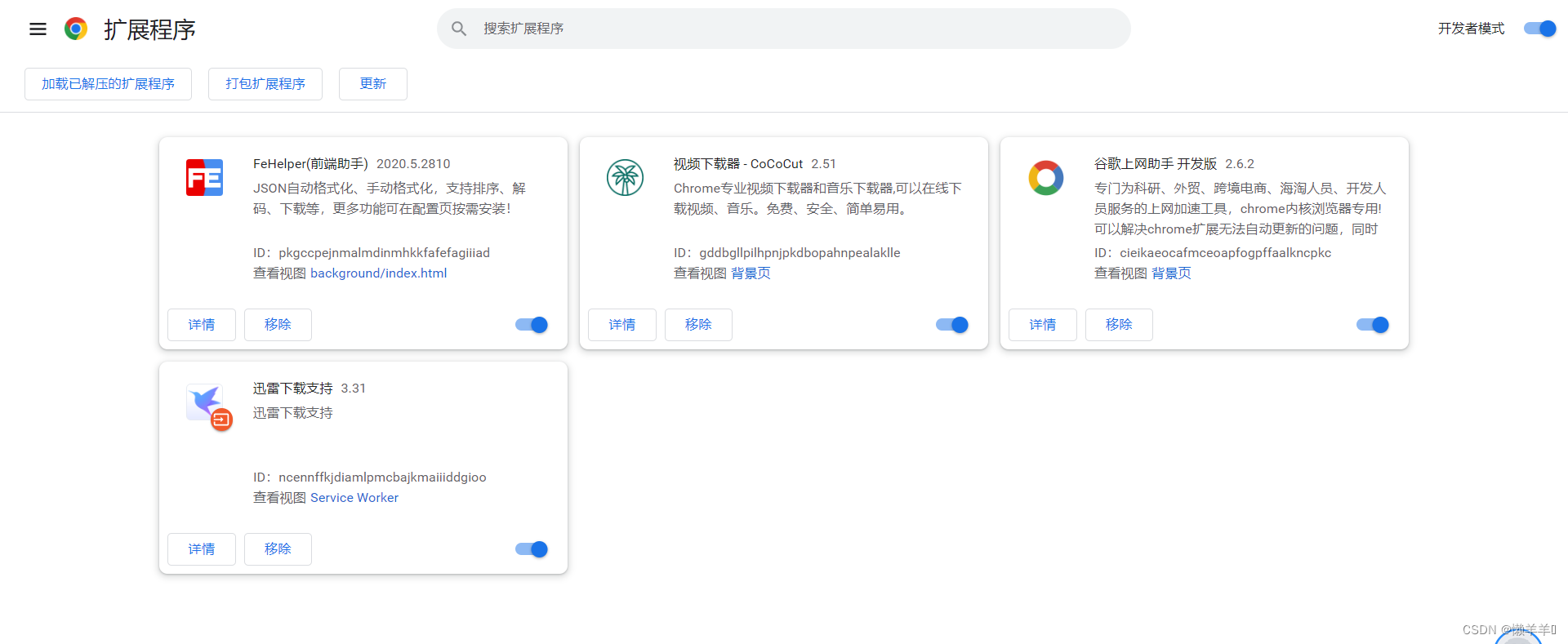Open the hamburger main menu
1568x644 pixels.
(38, 29)
